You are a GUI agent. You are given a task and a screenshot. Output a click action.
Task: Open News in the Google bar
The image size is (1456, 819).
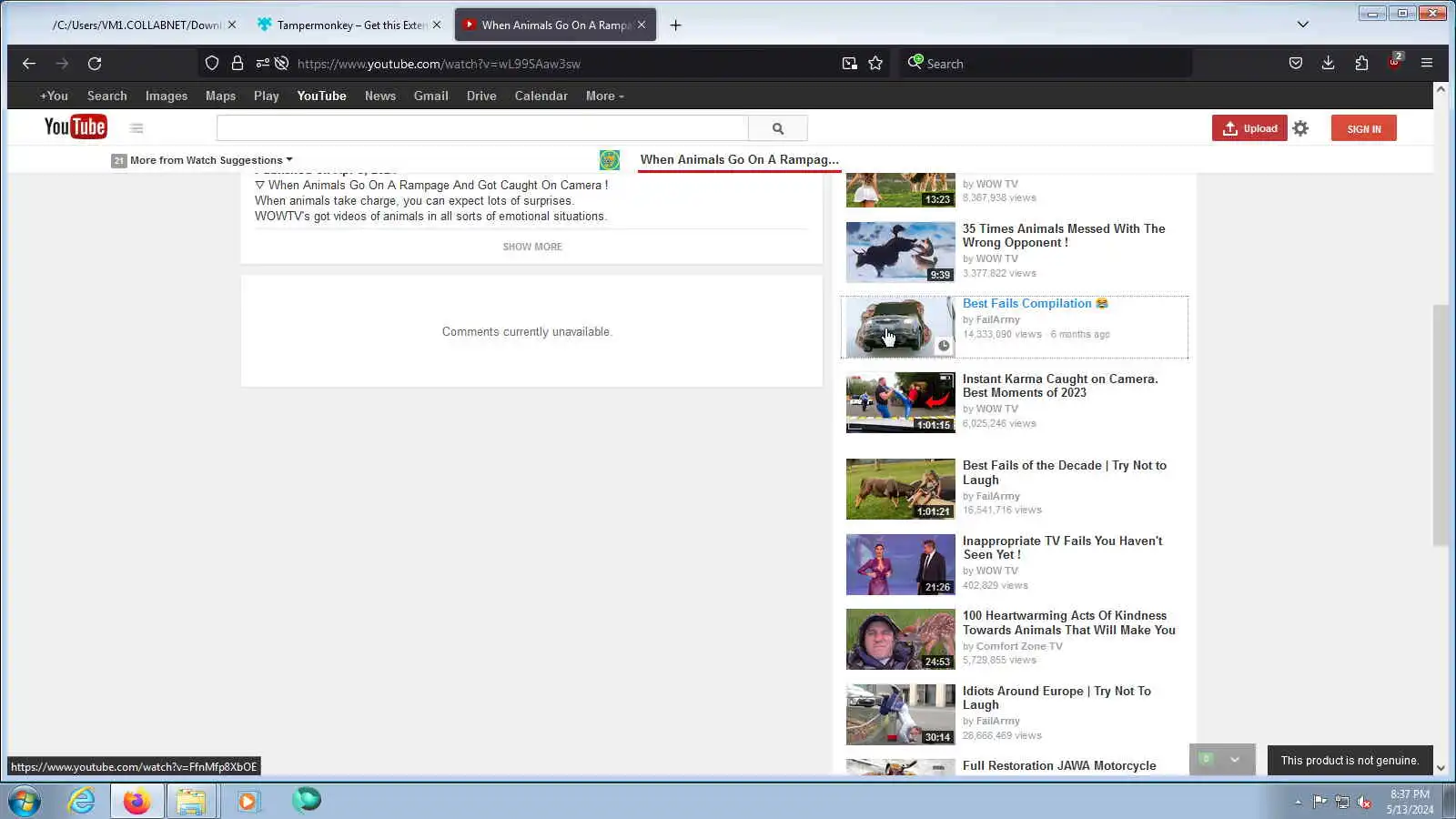point(380,96)
